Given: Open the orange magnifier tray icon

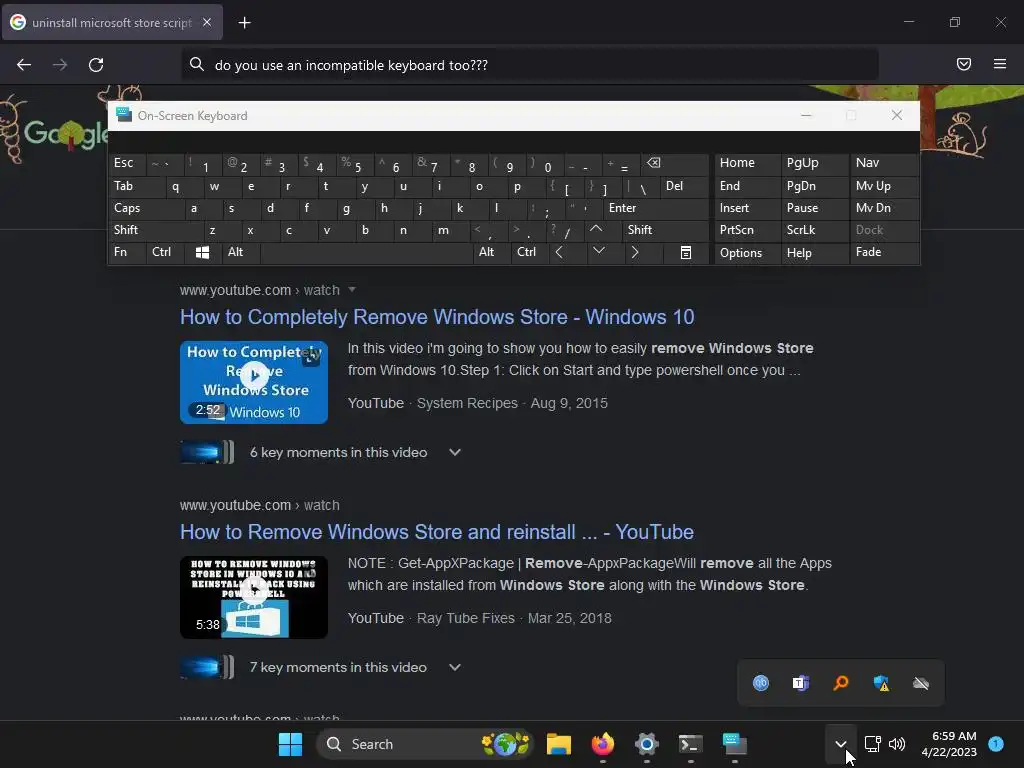Looking at the screenshot, I should [x=840, y=683].
